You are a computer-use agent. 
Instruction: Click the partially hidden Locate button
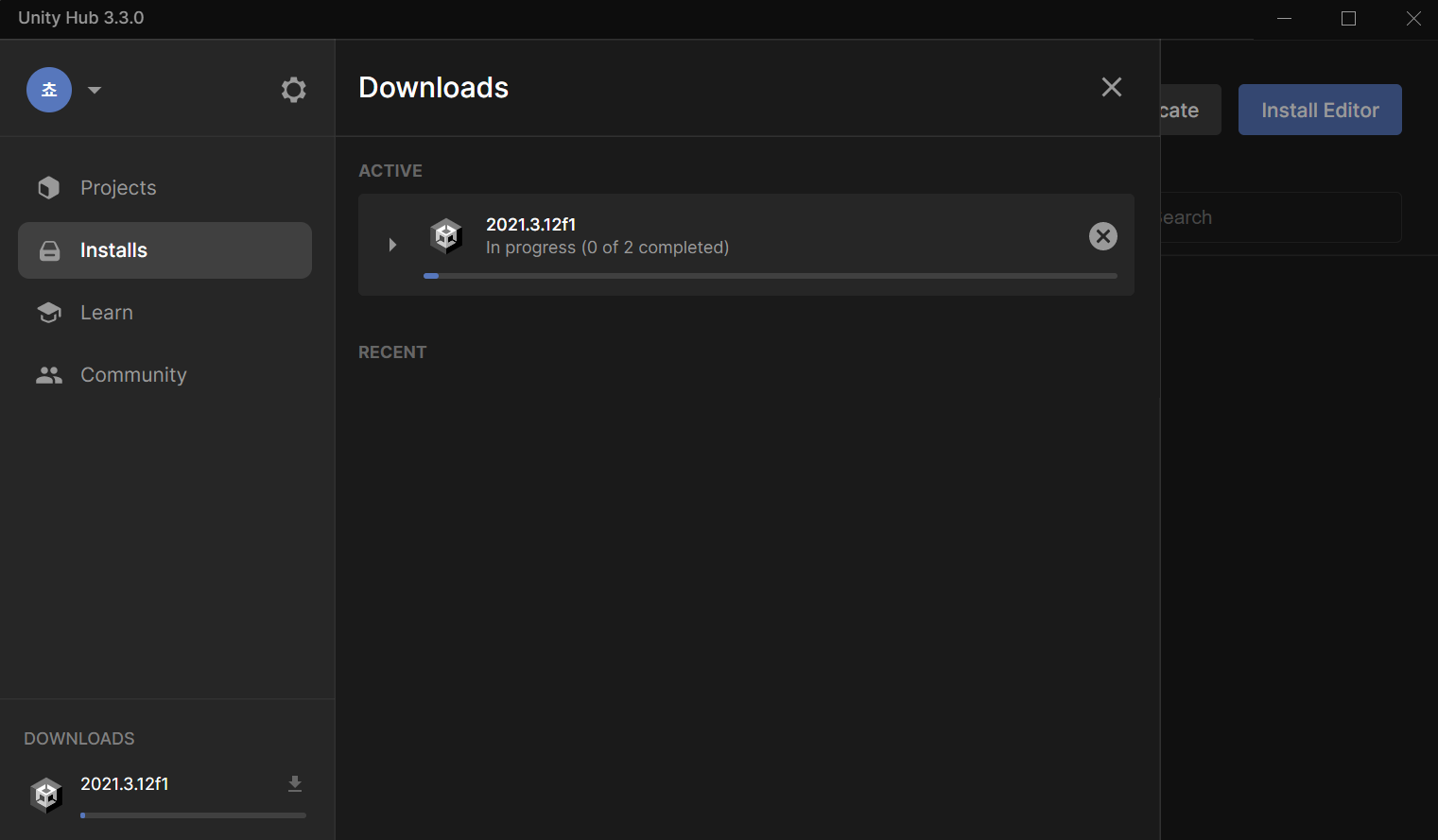pos(1190,110)
